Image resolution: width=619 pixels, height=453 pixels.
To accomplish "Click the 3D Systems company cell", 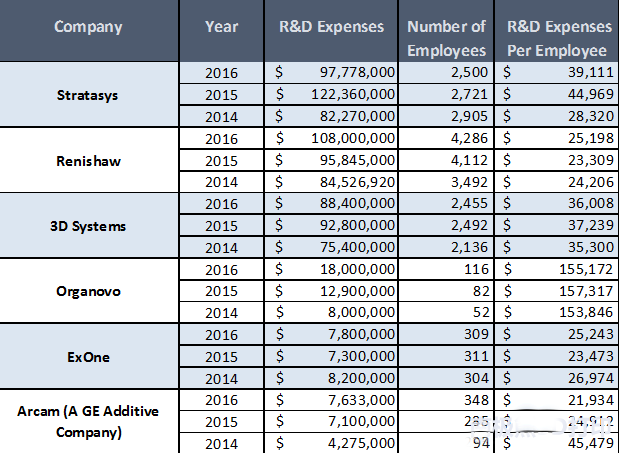I will (89, 226).
